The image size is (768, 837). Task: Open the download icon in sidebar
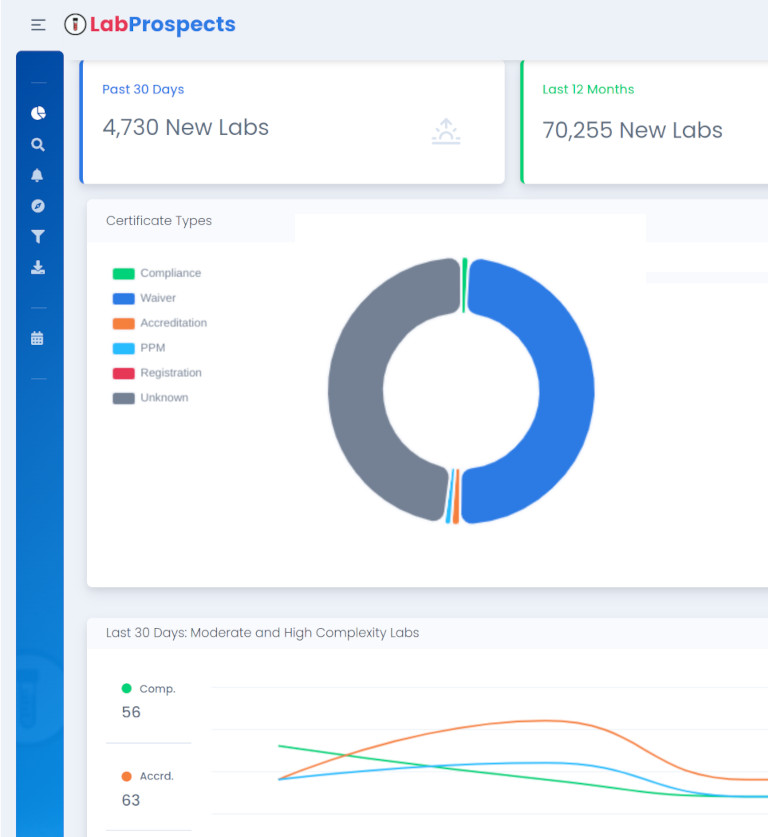38,267
